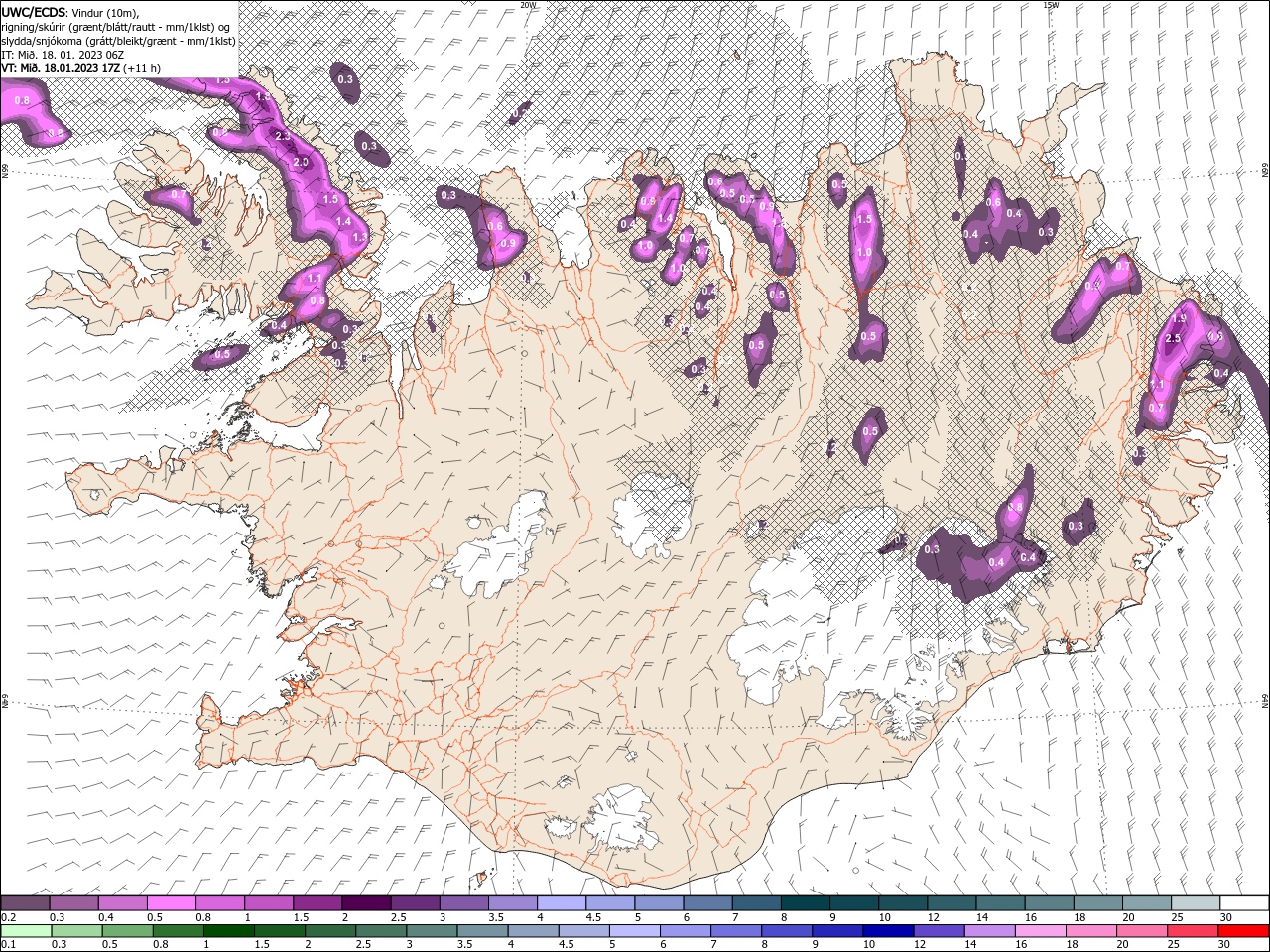Select the light pink 16–18 swatch, lower legend
1270x952 pixels.
tap(1040, 931)
